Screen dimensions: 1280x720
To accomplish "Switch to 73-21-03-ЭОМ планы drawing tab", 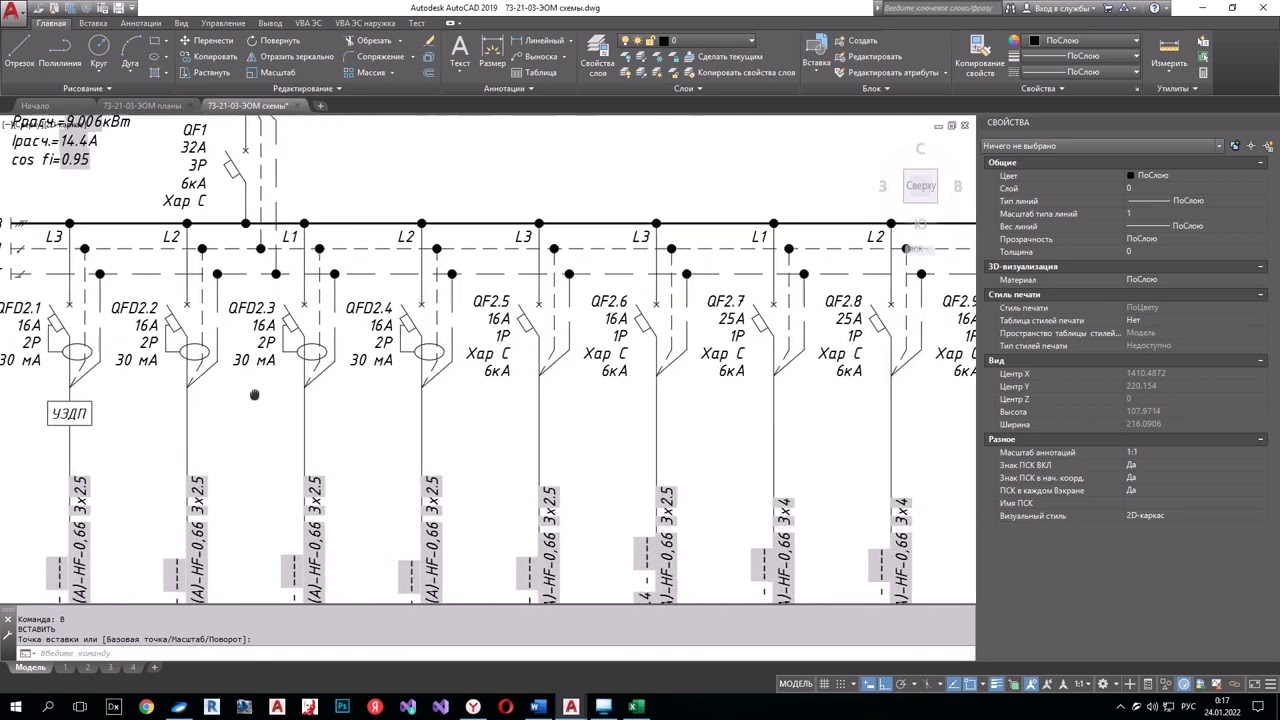I will pos(141,106).
